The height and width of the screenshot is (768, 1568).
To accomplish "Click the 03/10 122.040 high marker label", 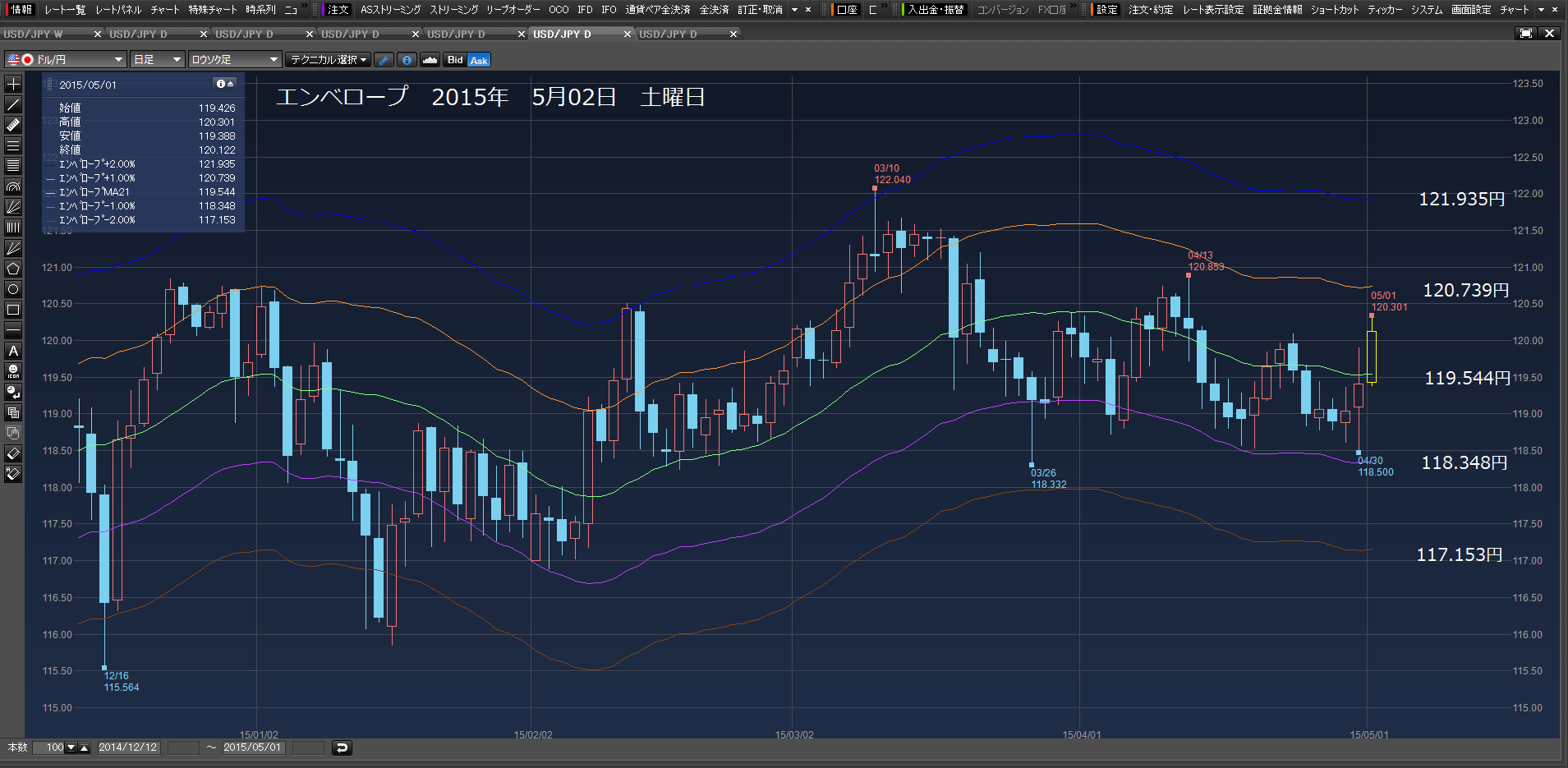I will (892, 174).
